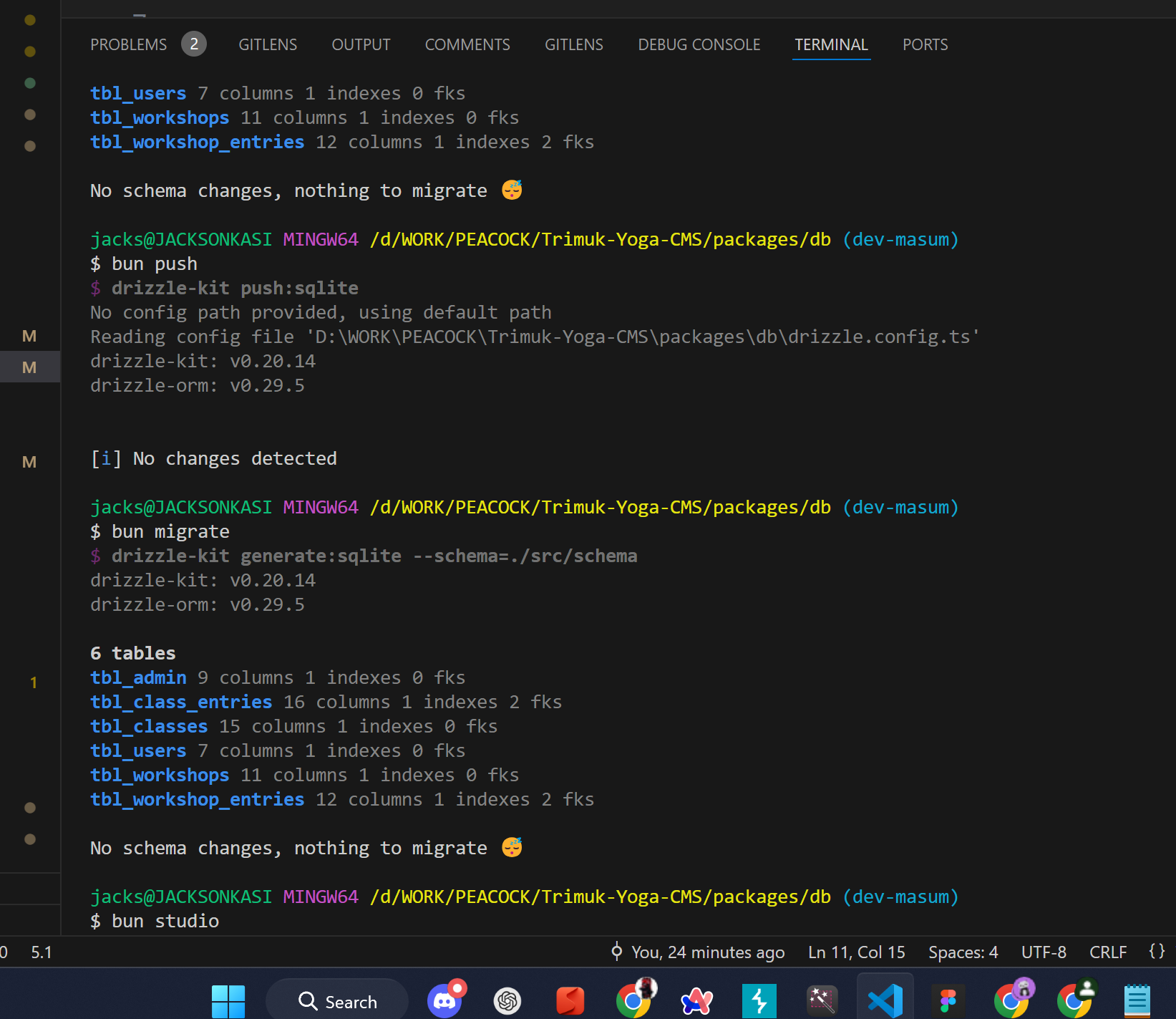The height and width of the screenshot is (1019, 1176).
Task: Click the GitLens blame 'You, 24 minutes ago'
Action: point(698,952)
